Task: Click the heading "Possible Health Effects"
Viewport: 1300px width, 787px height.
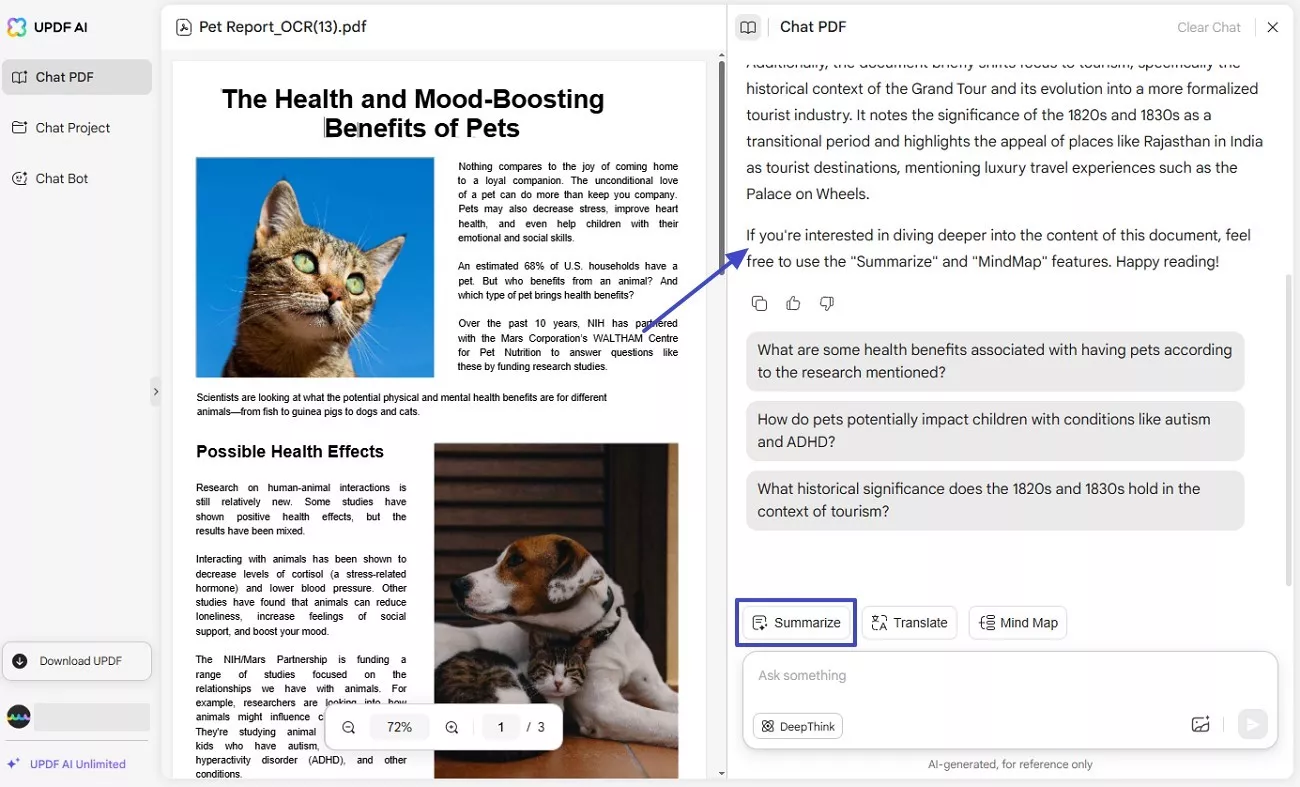Action: (290, 452)
